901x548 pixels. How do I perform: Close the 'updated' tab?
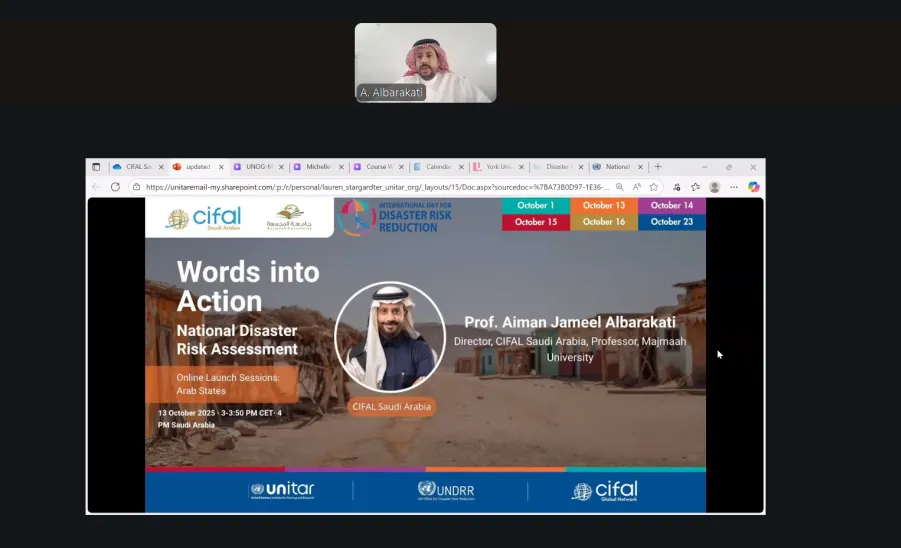click(221, 167)
